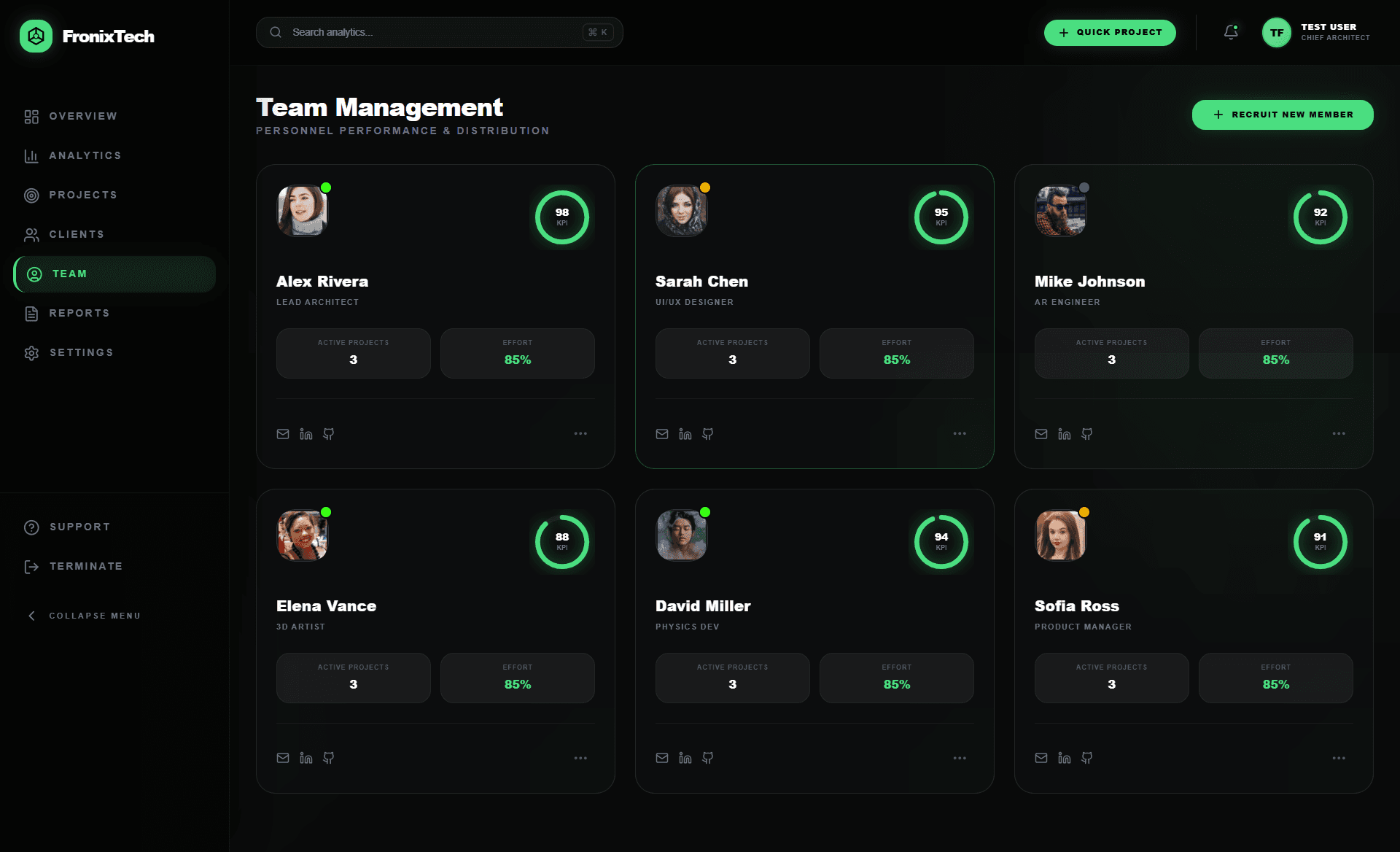Click Mike Johnson's GitHub icon

(x=1087, y=434)
